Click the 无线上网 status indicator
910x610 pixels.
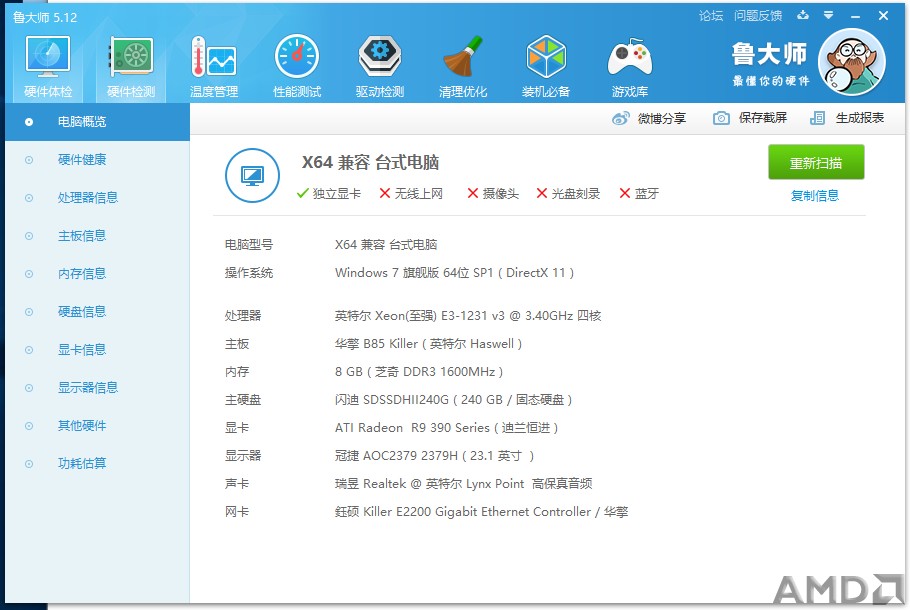click(x=411, y=194)
